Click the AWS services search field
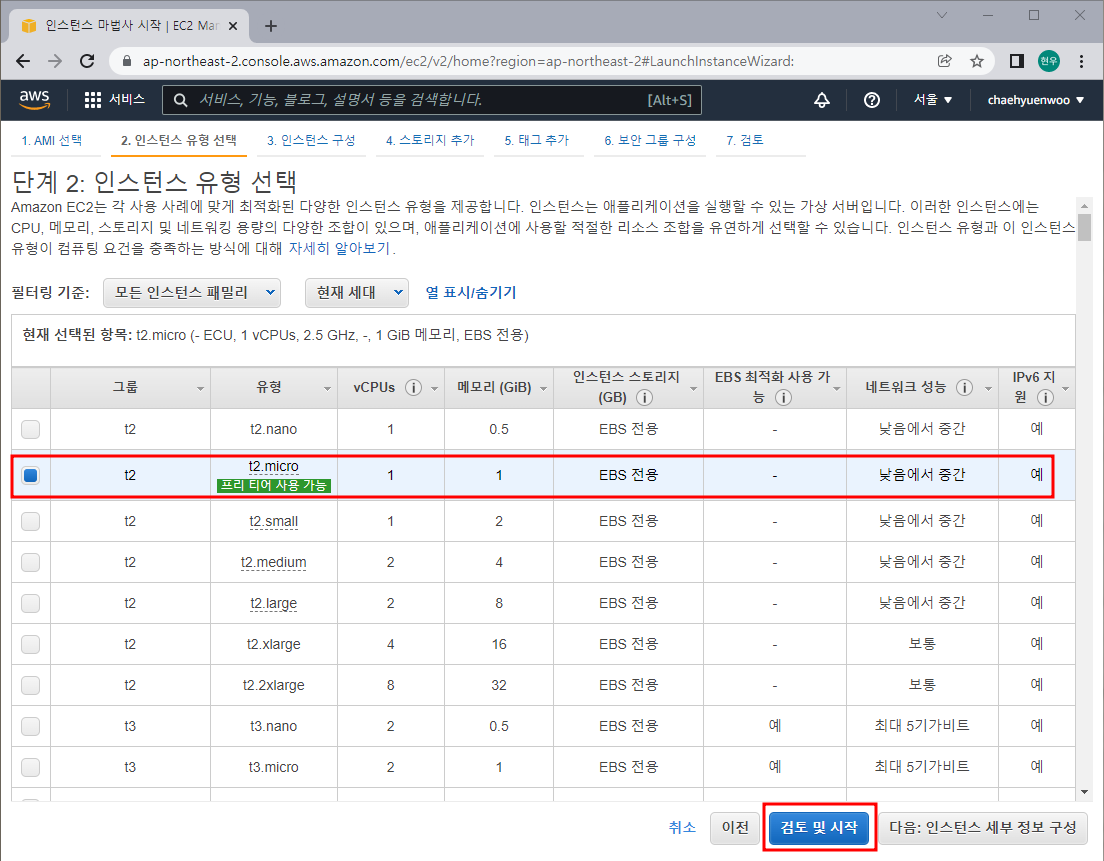 [432, 100]
